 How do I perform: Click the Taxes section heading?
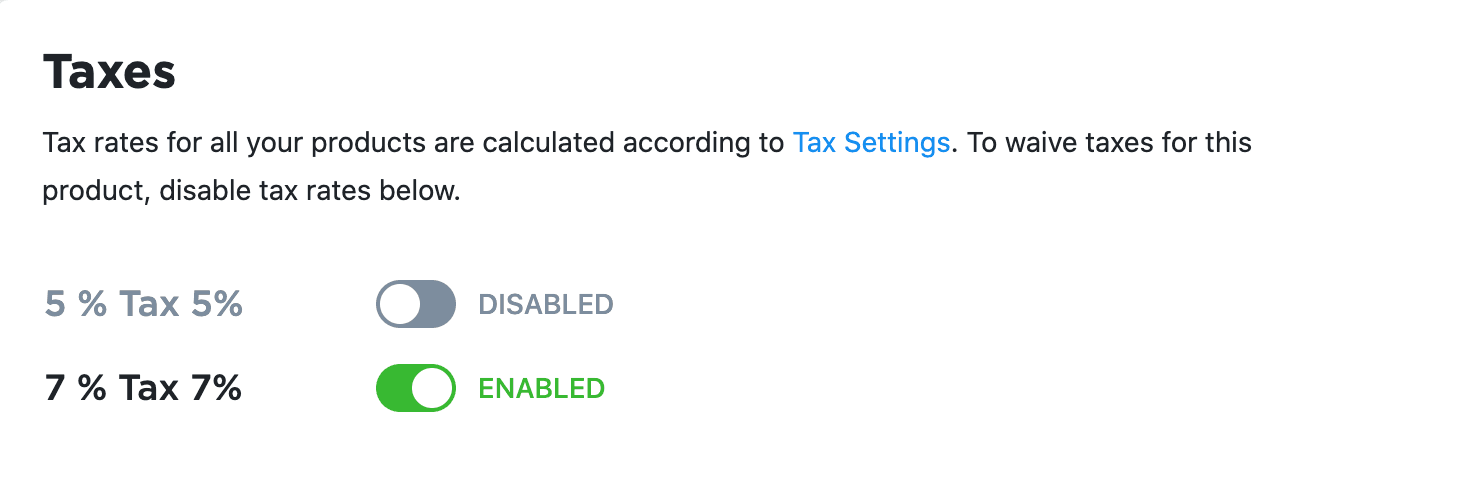tap(109, 73)
